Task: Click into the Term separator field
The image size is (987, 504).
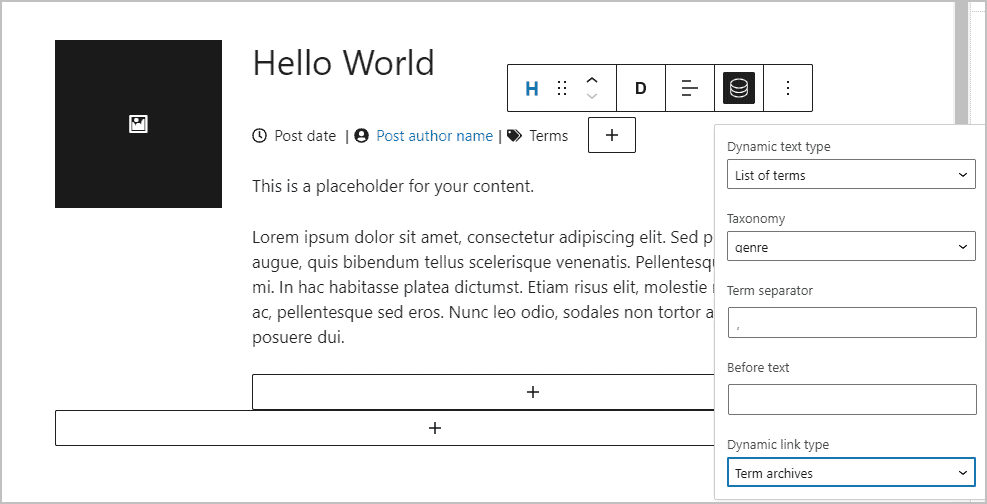Action: pos(852,322)
